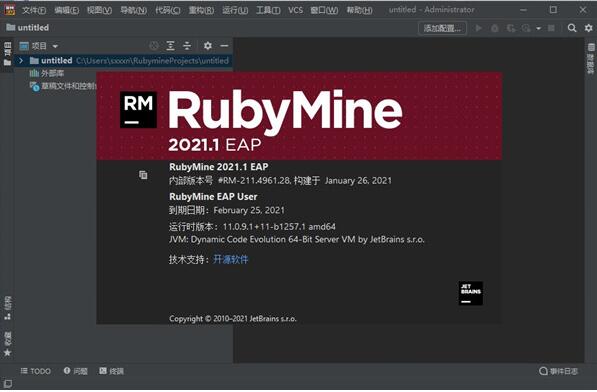
Task: Click the untitled breadcrumb in navigation bar
Action: point(27,28)
